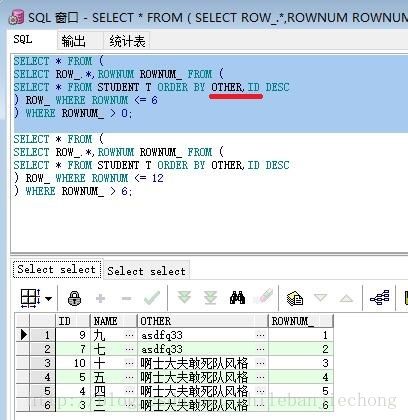Viewport: 408px width, 420px height.
Task: Expand the grid mode dropdown arrow
Action: [49, 298]
